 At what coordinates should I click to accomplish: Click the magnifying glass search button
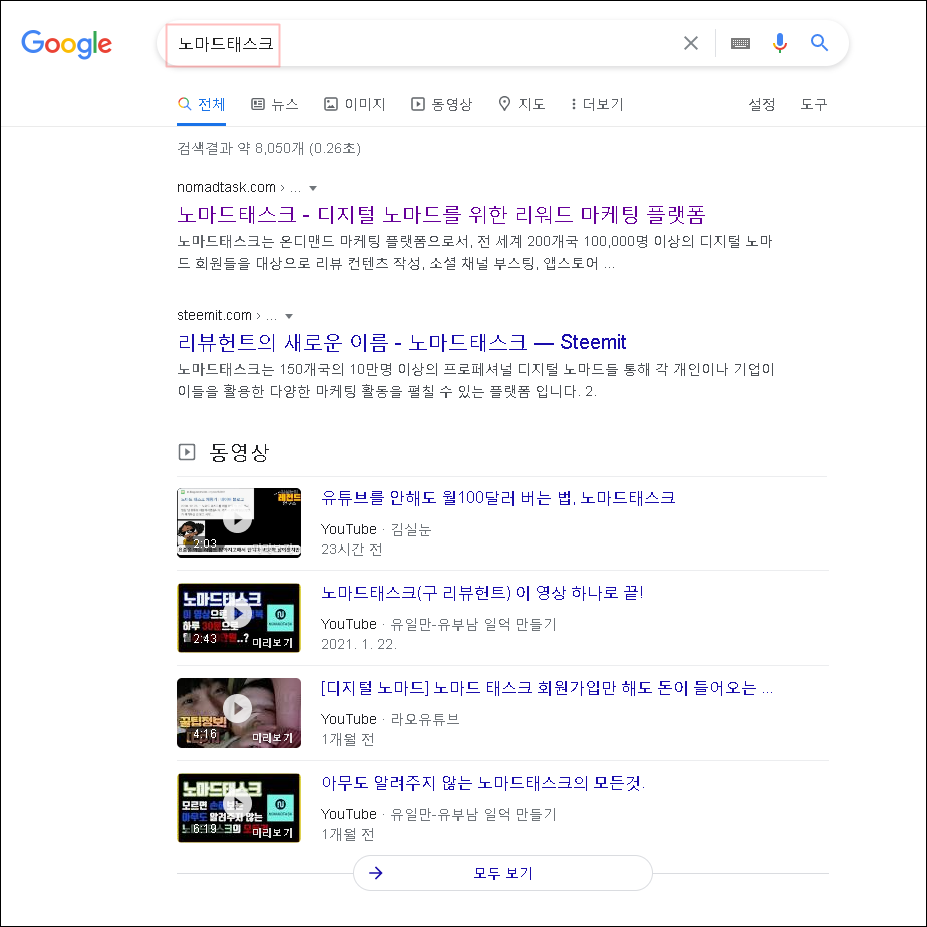coord(819,43)
